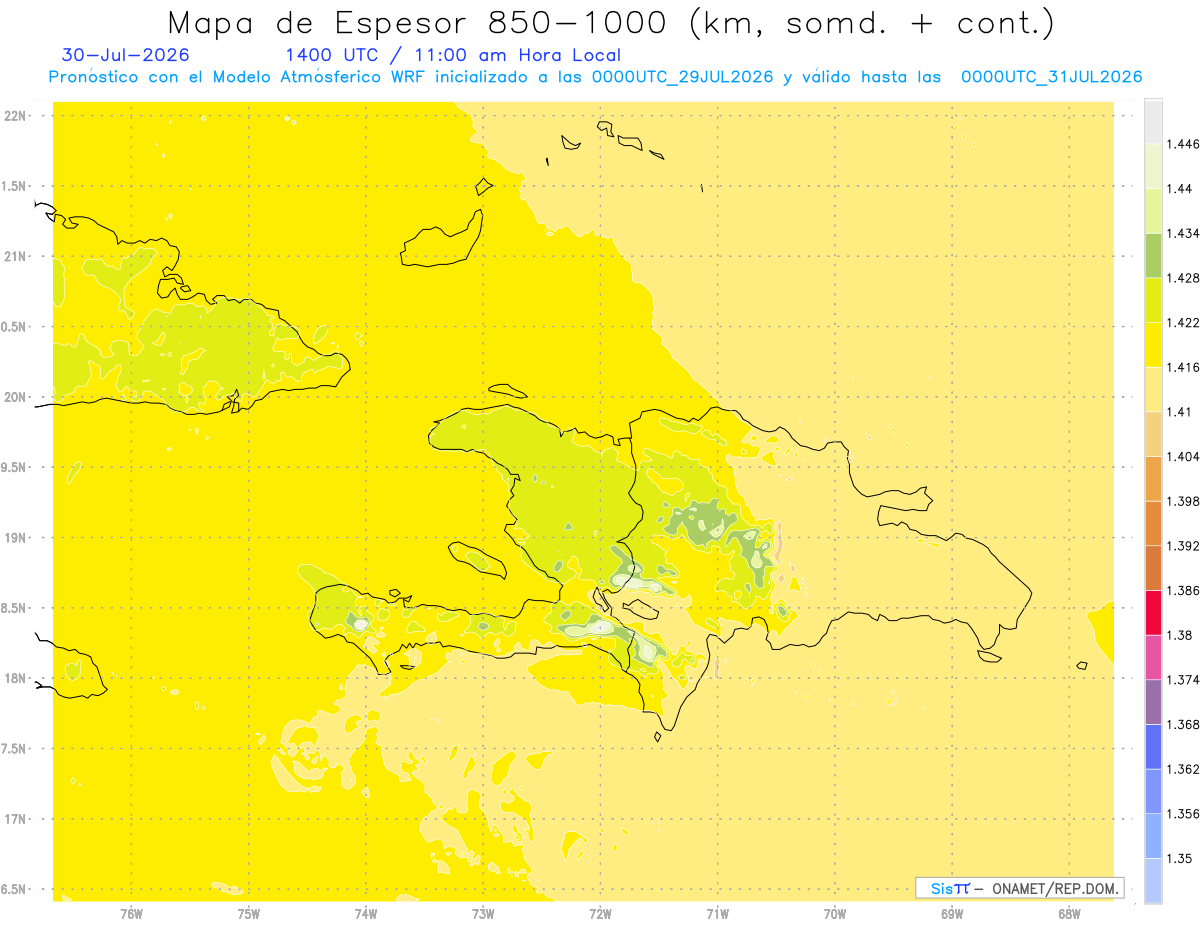Image resolution: width=1200 pixels, height=927 pixels.
Task: Select the '21N' latitude axis label
Action: (x=15, y=257)
